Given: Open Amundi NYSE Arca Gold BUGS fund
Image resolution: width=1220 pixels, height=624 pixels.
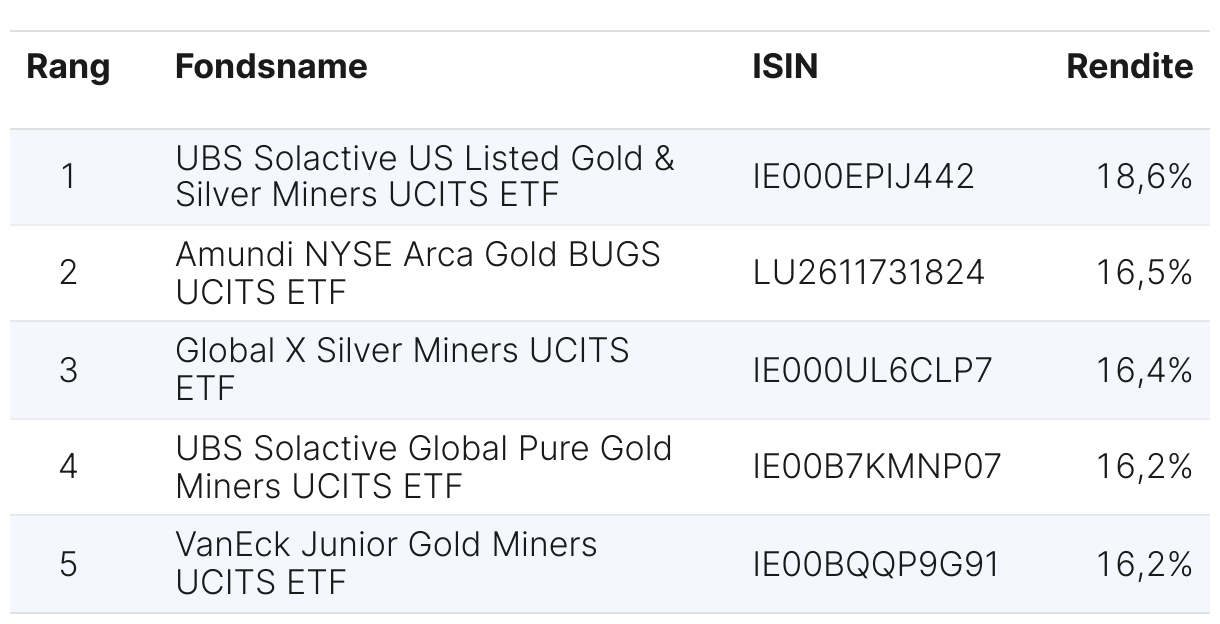Looking at the screenshot, I should click(417, 272).
